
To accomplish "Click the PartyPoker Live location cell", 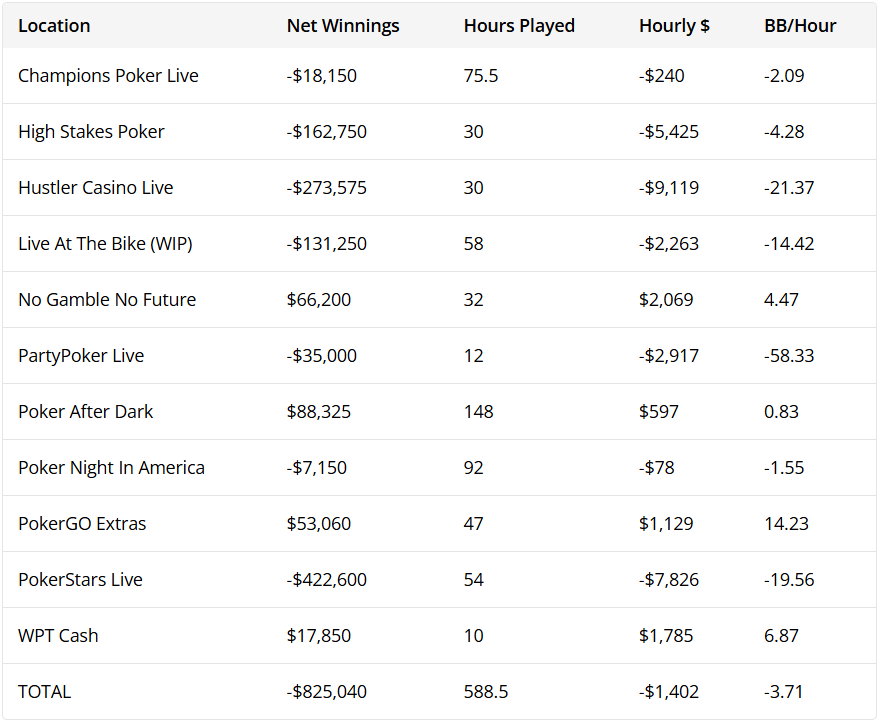I will click(x=82, y=356).
